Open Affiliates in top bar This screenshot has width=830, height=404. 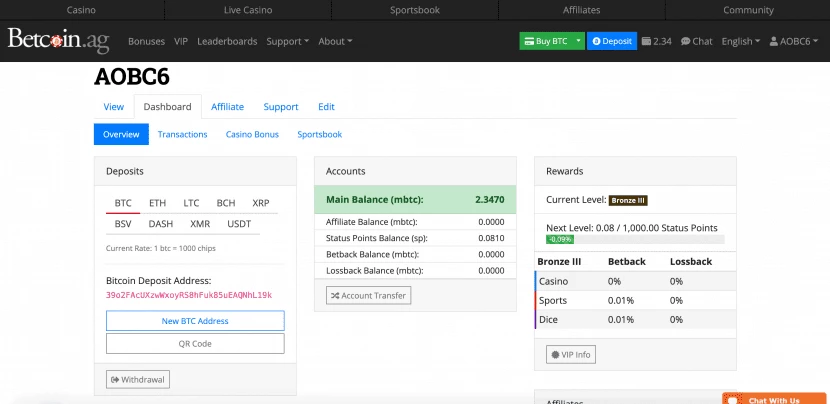[581, 10]
